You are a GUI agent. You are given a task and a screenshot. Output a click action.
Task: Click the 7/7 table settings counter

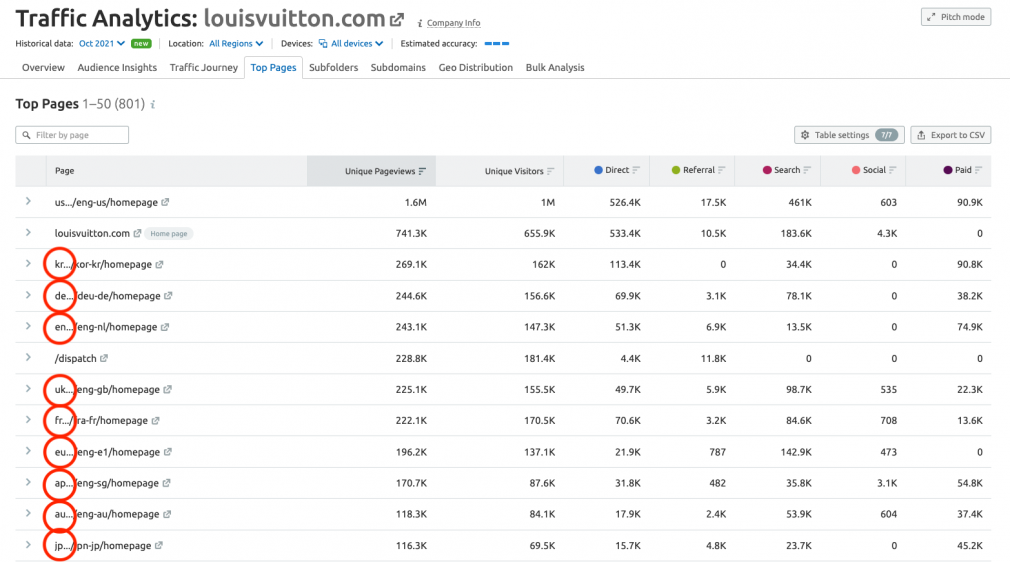point(886,135)
